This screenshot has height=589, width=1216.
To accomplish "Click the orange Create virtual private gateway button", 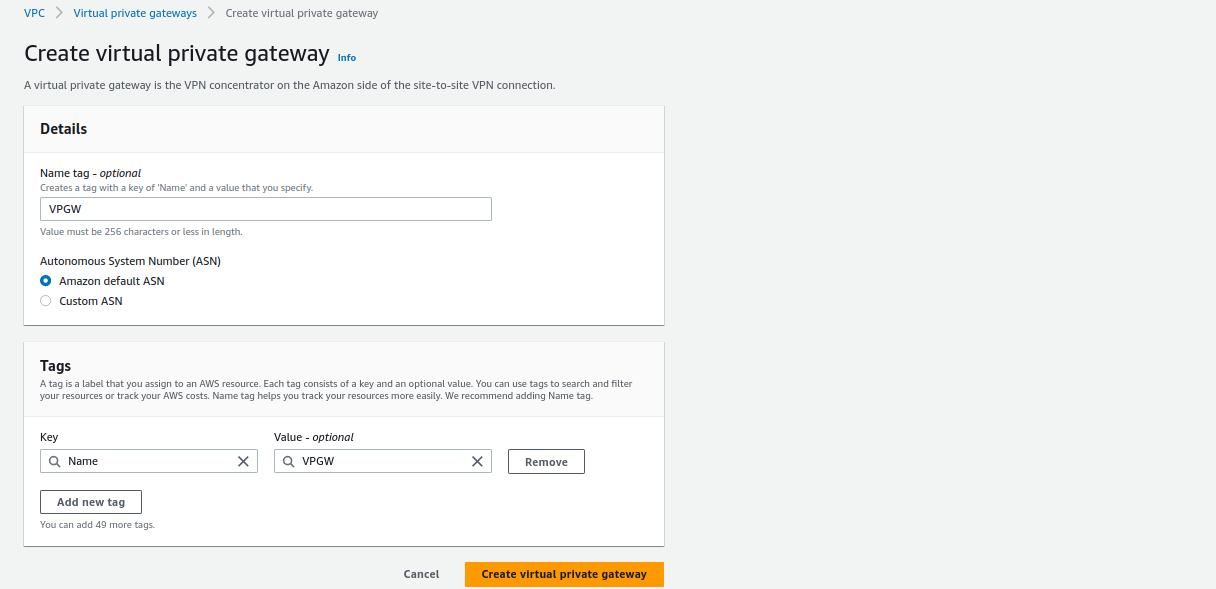I will [x=564, y=574].
